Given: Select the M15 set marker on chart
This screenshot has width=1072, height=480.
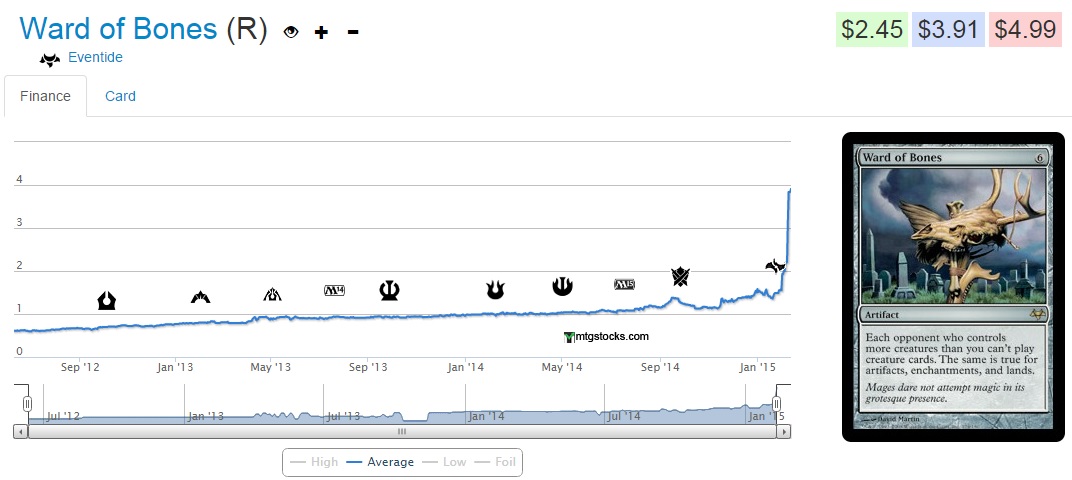Looking at the screenshot, I should (624, 285).
